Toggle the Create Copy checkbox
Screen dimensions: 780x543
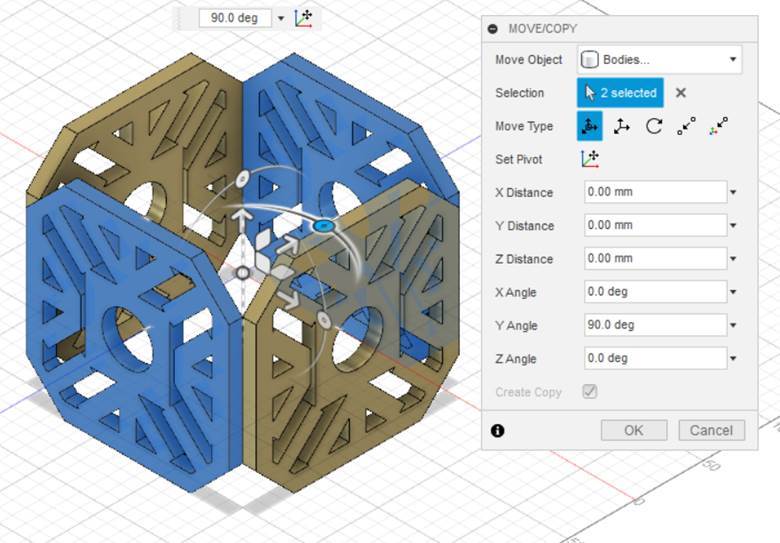tap(589, 392)
